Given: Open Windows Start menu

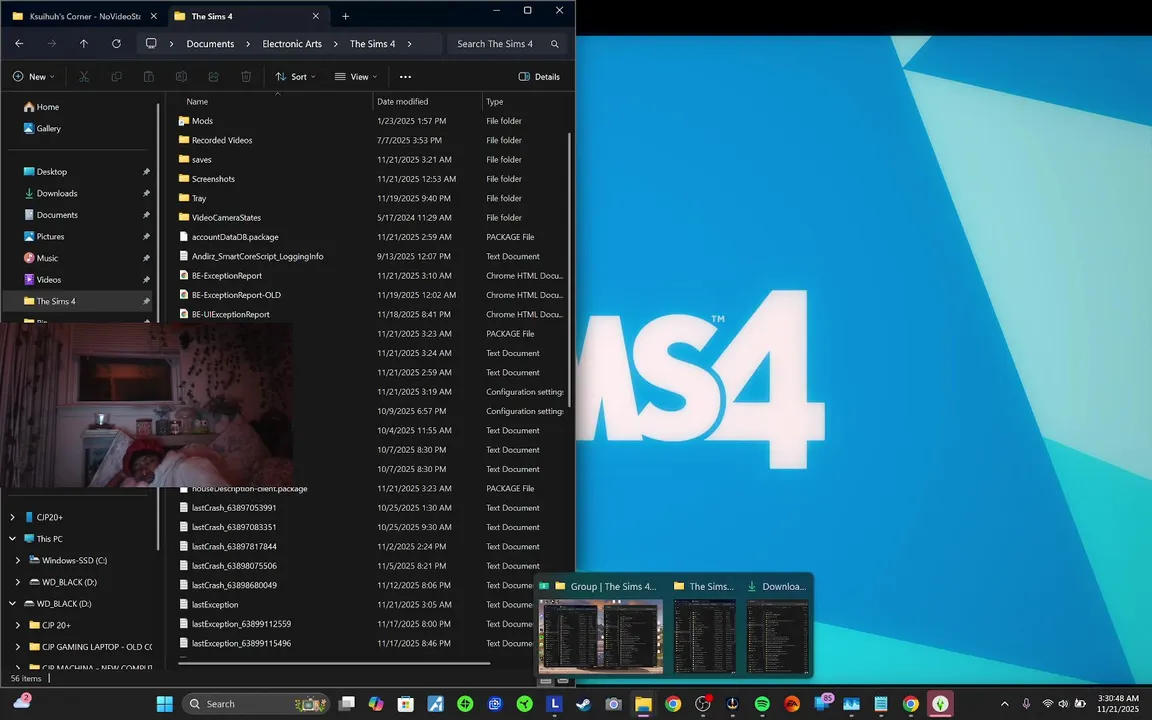Looking at the screenshot, I should click(x=165, y=704).
